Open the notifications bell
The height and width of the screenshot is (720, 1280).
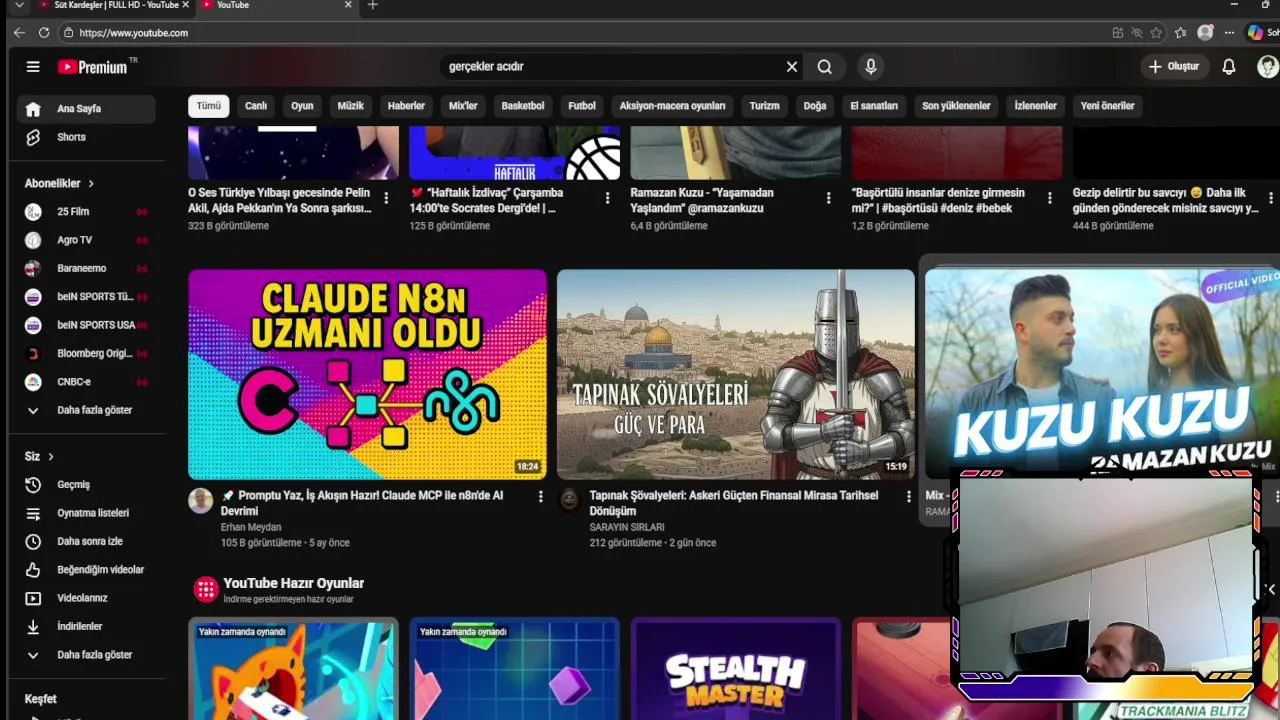[1229, 67]
